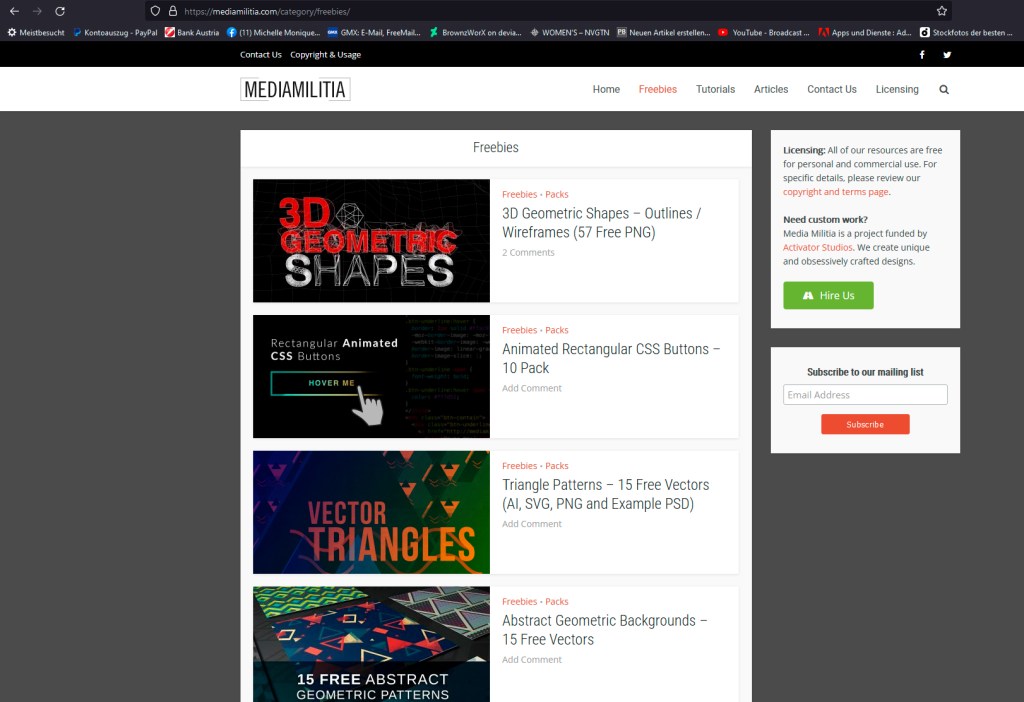Go to the Articles menu item
The image size is (1024, 702).
[x=771, y=89]
